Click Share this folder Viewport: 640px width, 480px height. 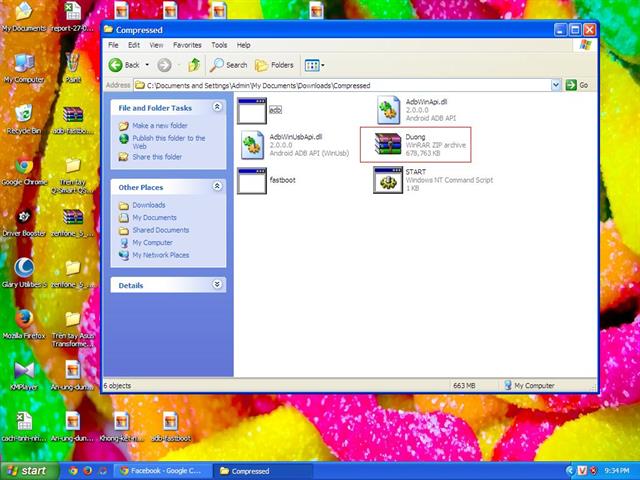point(157,156)
